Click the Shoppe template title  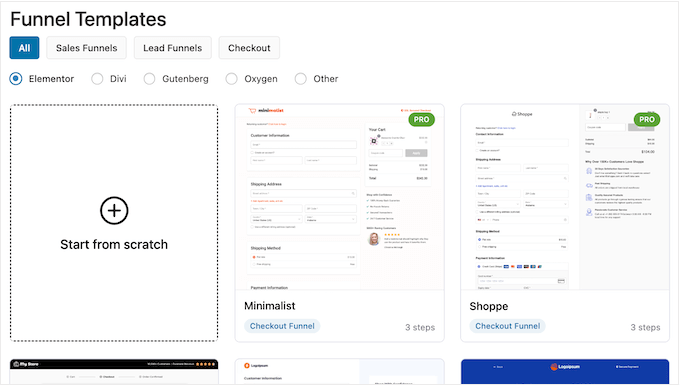pos(489,306)
